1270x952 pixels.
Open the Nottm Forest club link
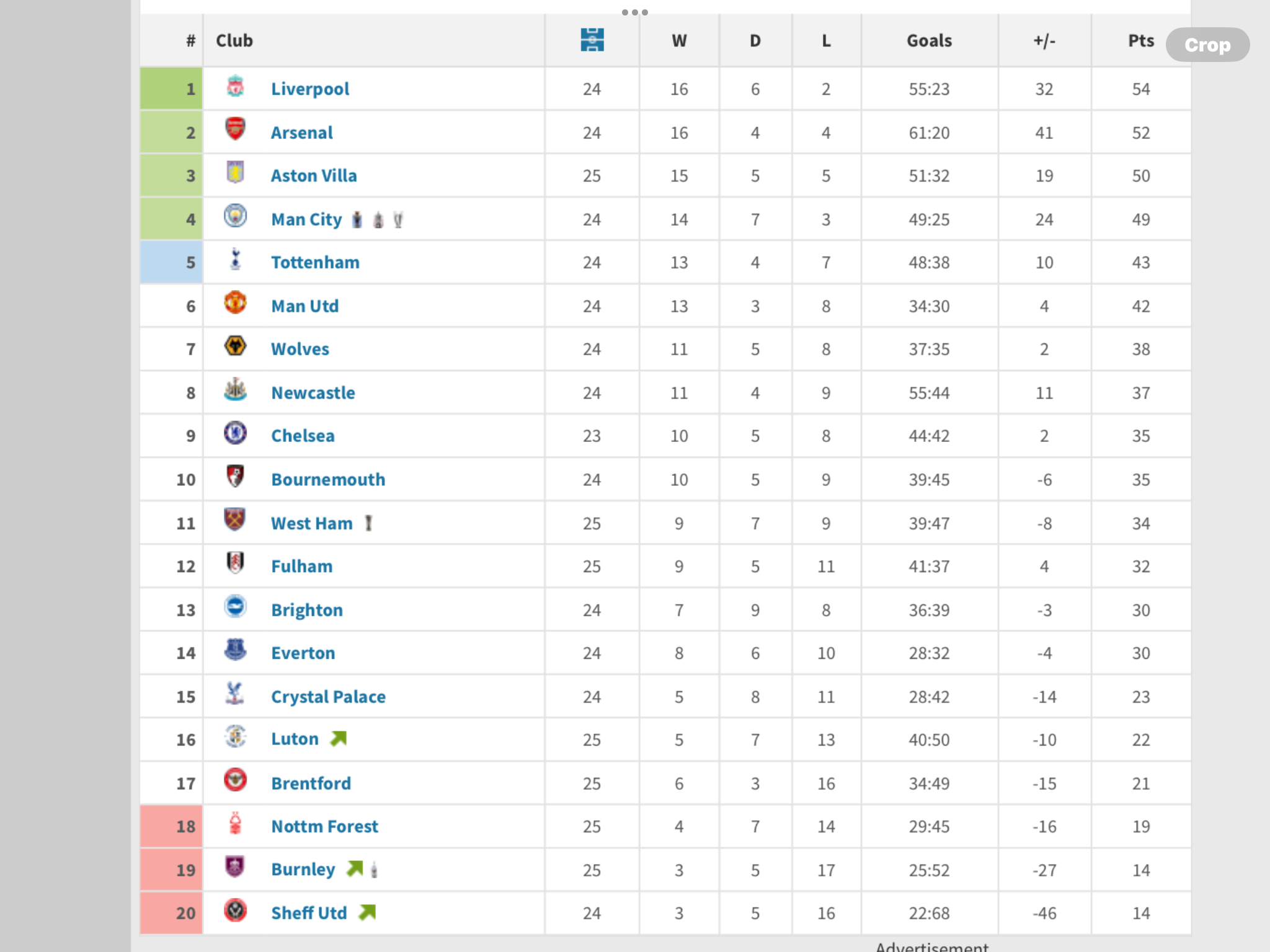(x=324, y=827)
